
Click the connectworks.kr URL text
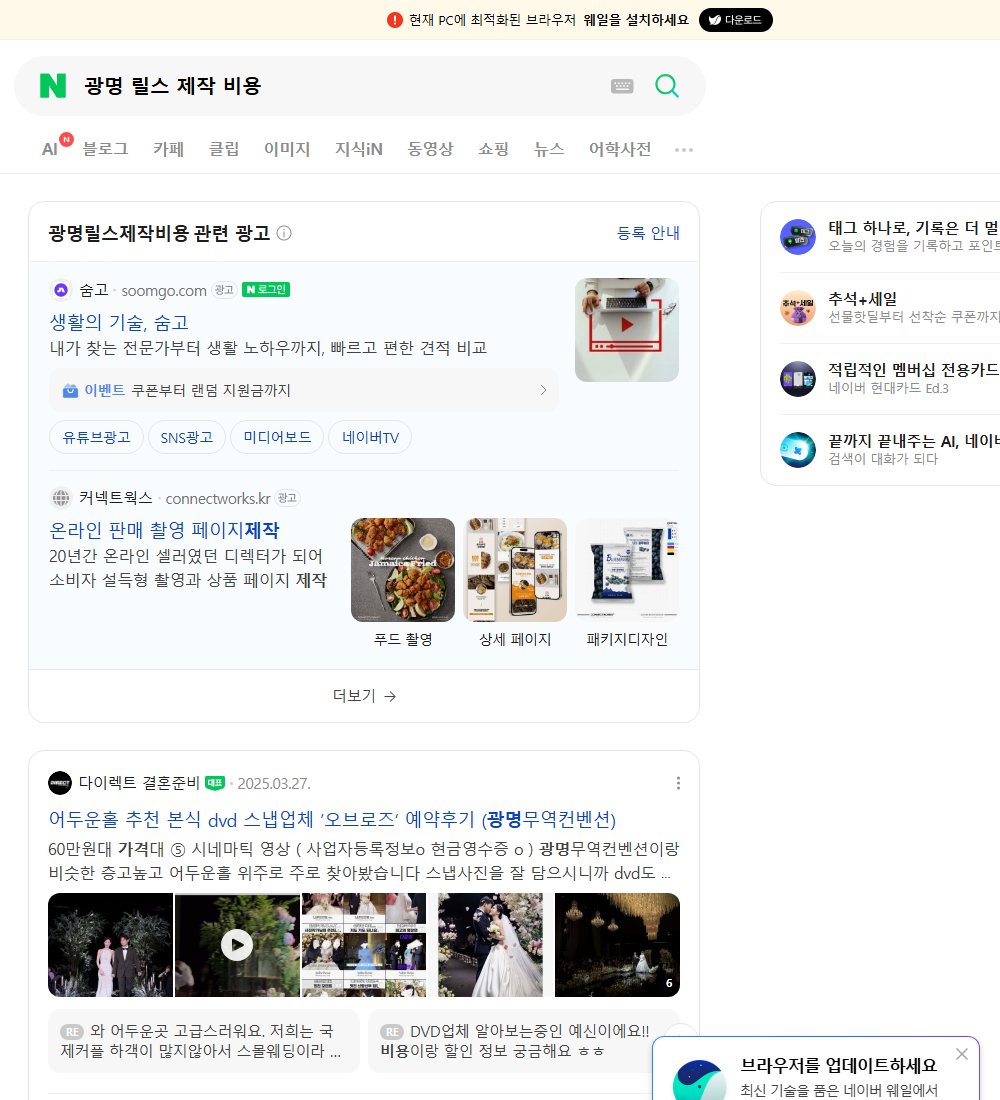(x=218, y=499)
